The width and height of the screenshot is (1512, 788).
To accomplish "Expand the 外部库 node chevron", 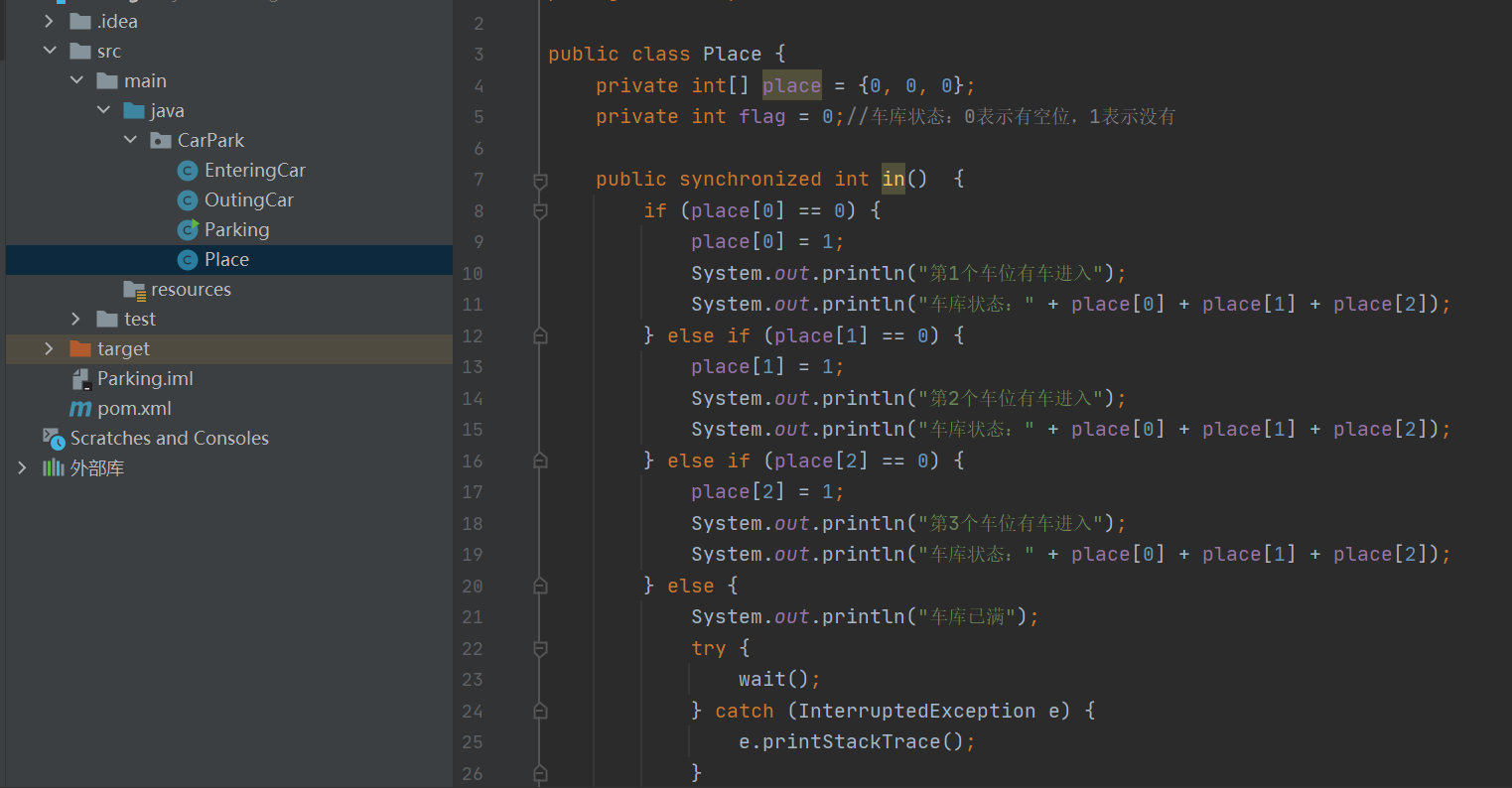I will (x=23, y=467).
